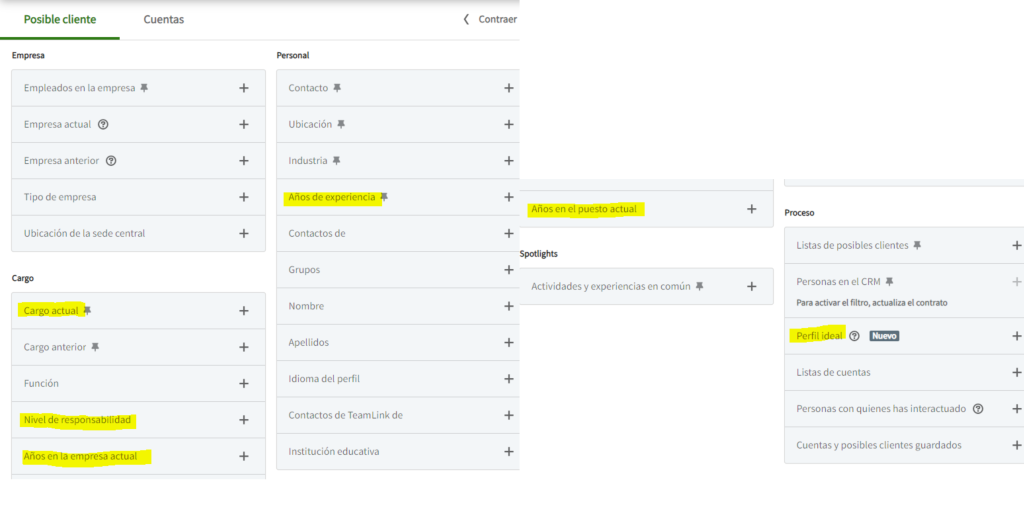Add a Grupos filter
1024x512 pixels.
(x=509, y=270)
